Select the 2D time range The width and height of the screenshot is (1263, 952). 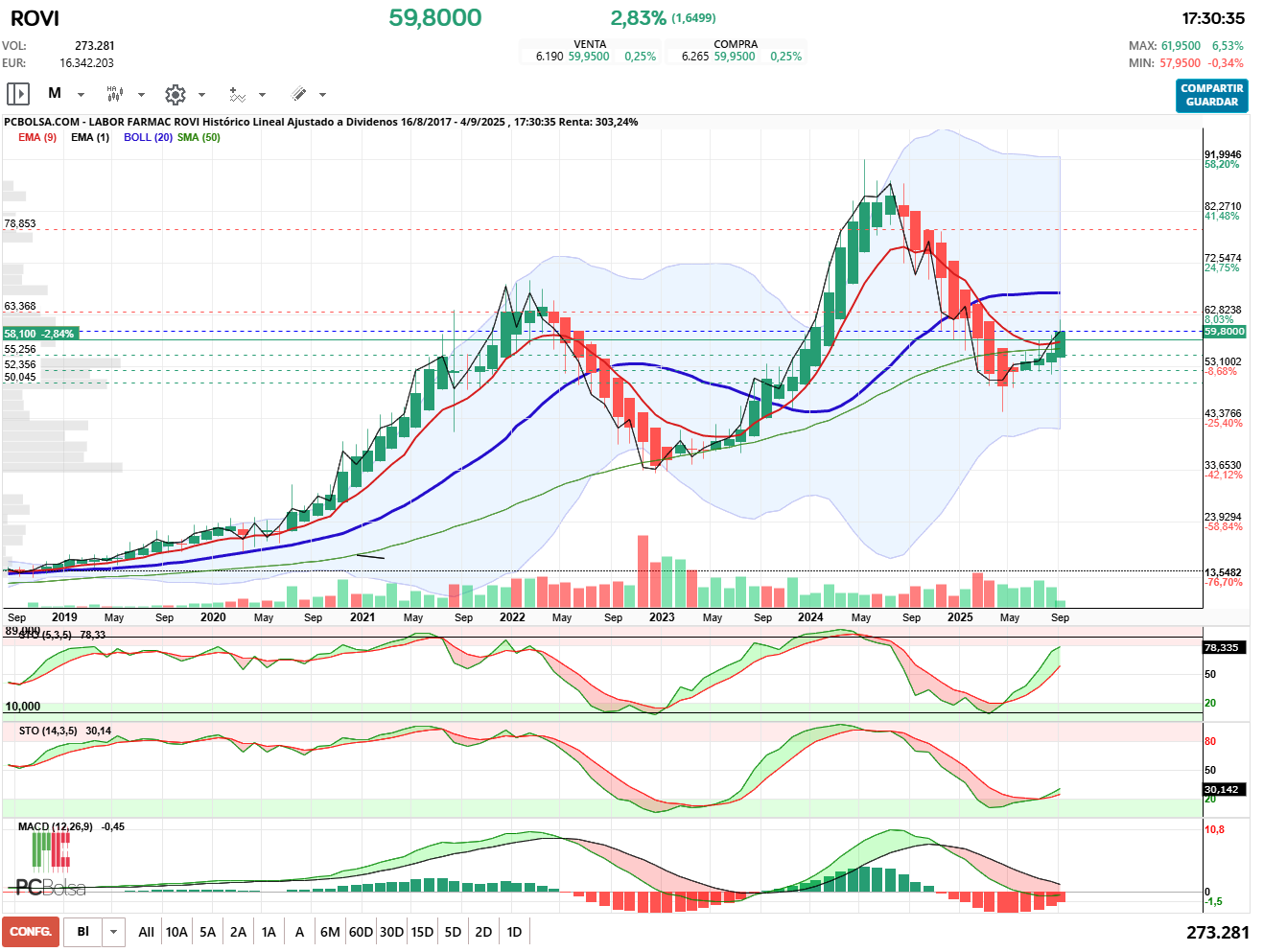pos(483,932)
